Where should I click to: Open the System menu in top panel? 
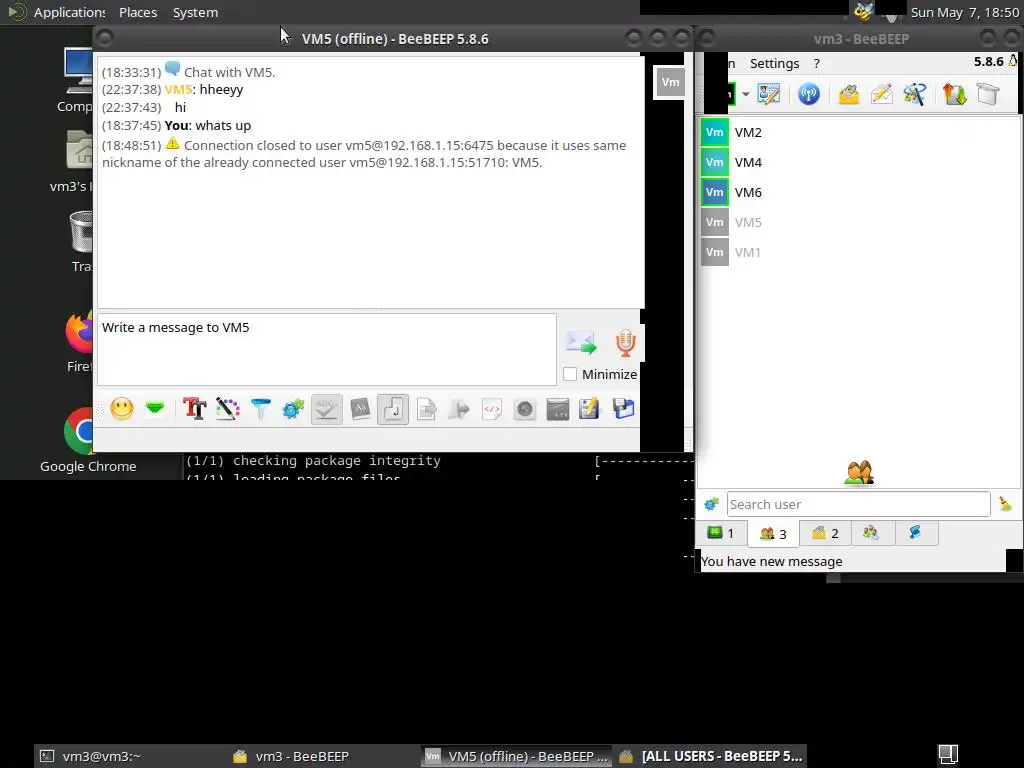(195, 12)
